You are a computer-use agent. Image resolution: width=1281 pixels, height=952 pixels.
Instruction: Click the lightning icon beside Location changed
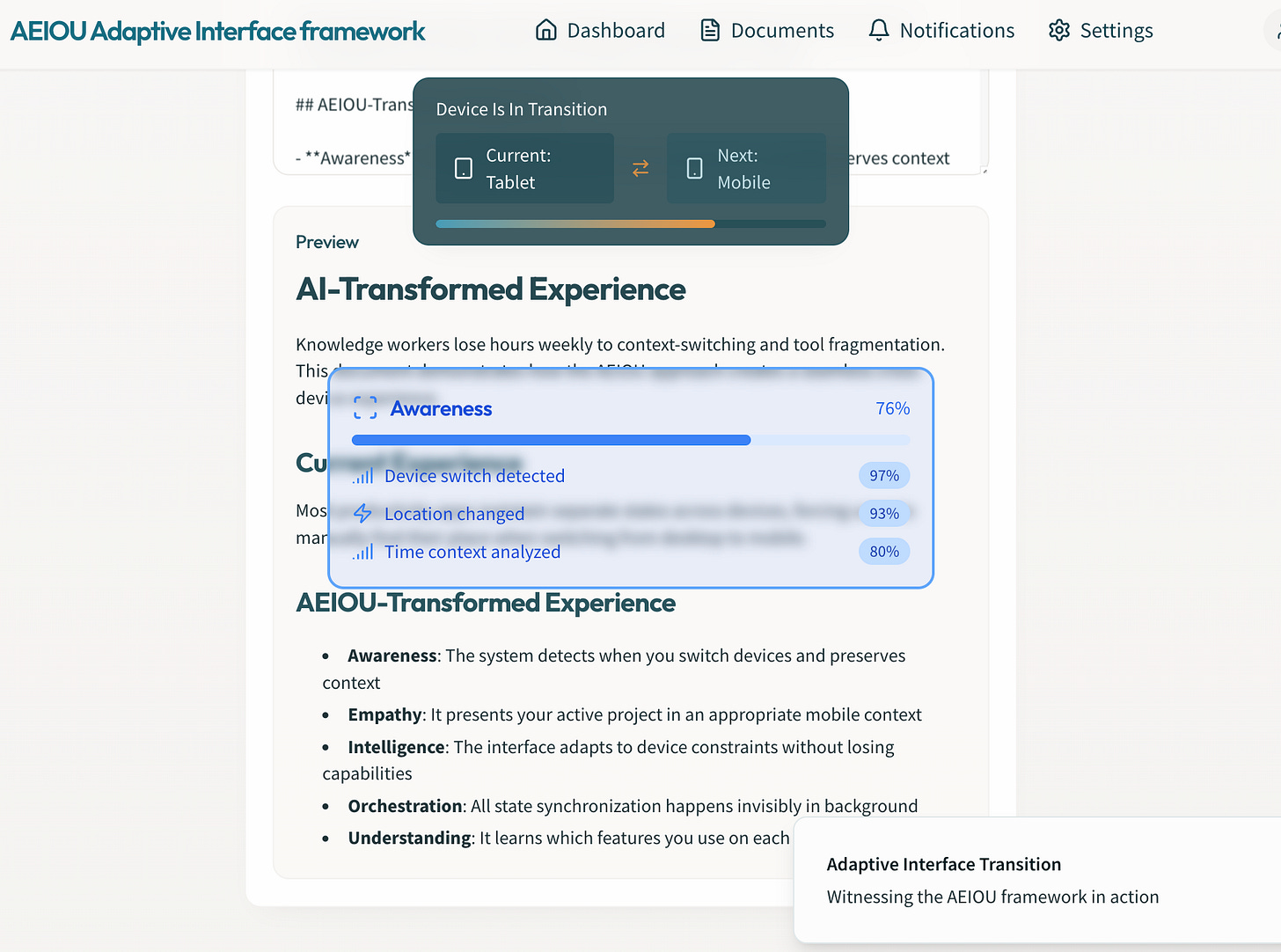[x=362, y=514]
